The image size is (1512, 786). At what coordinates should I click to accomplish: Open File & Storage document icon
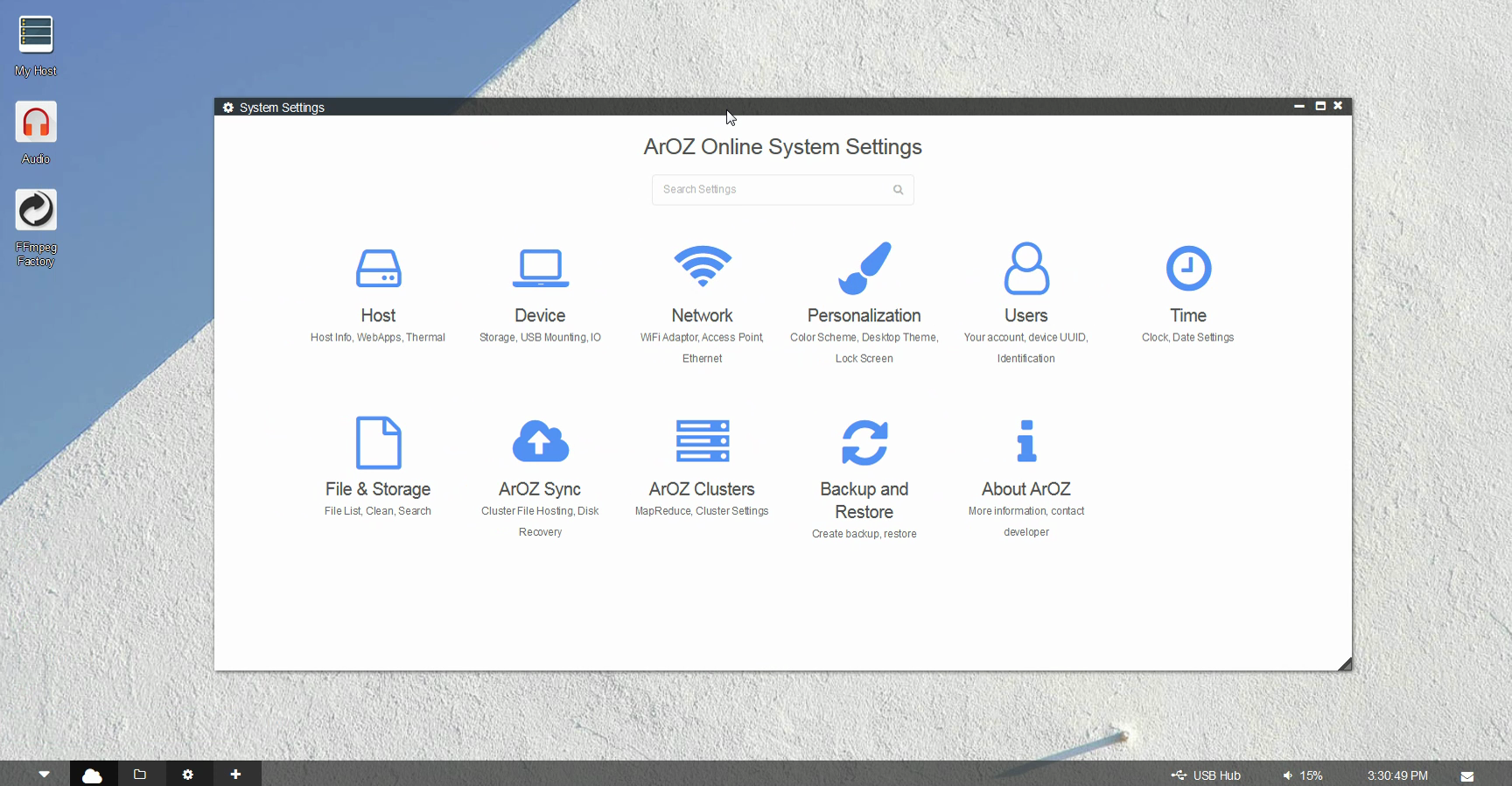point(378,443)
